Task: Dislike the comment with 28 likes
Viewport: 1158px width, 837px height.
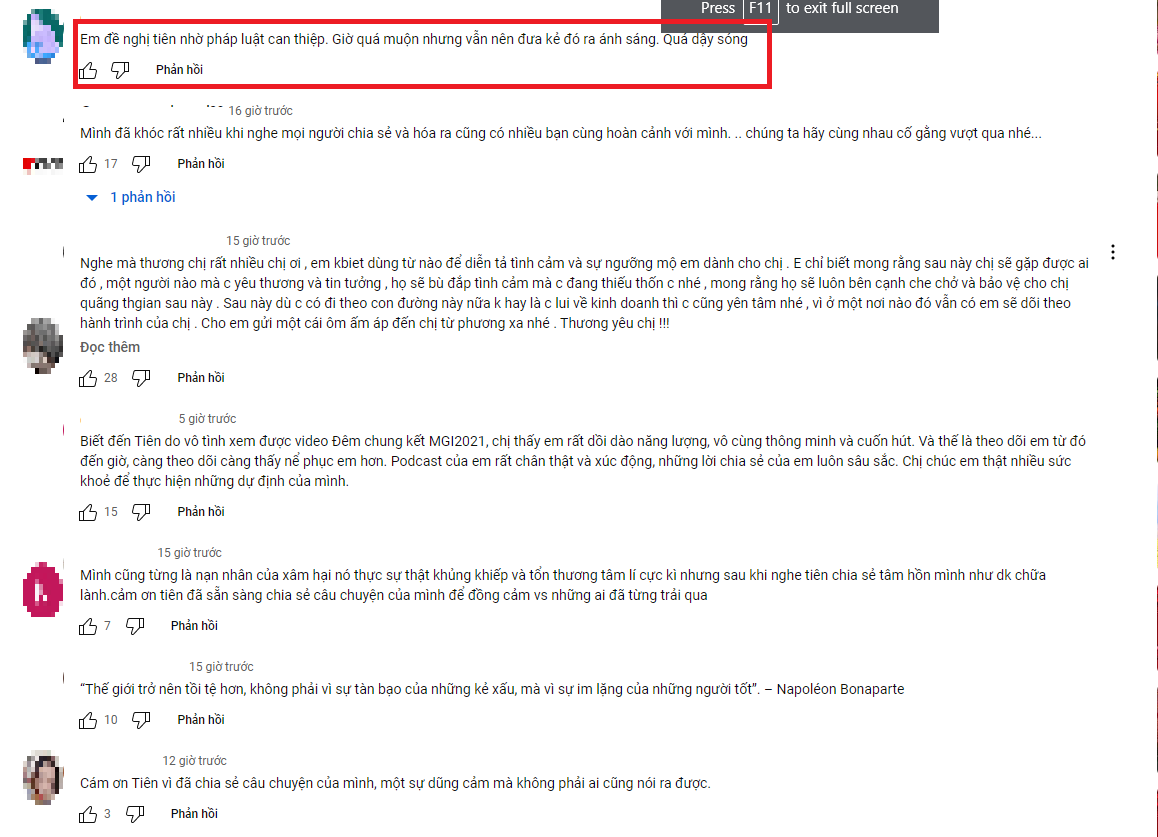Action: (x=141, y=378)
